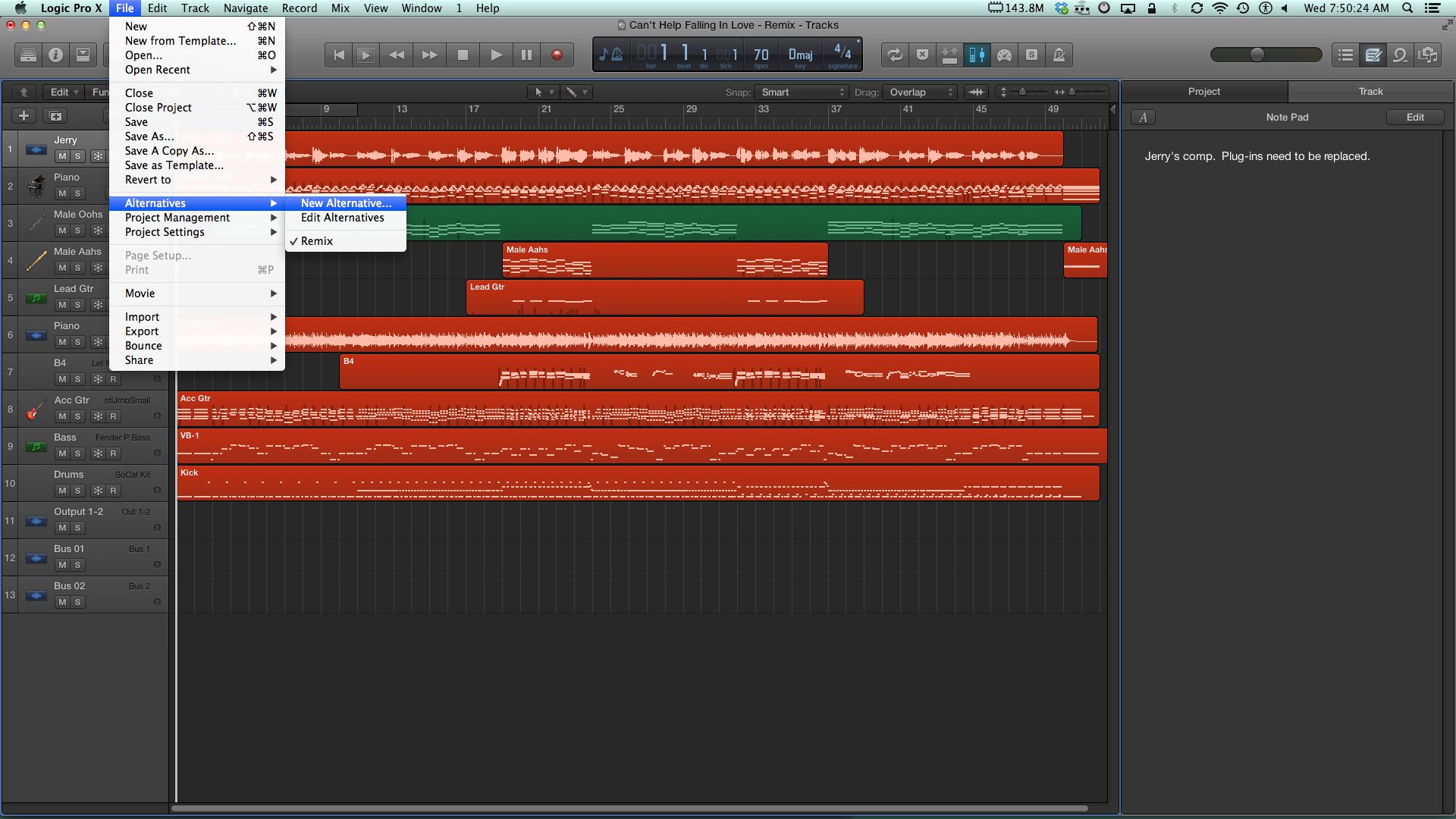Click the Rewind transport button
Screen dimensions: 1456x819
click(397, 55)
